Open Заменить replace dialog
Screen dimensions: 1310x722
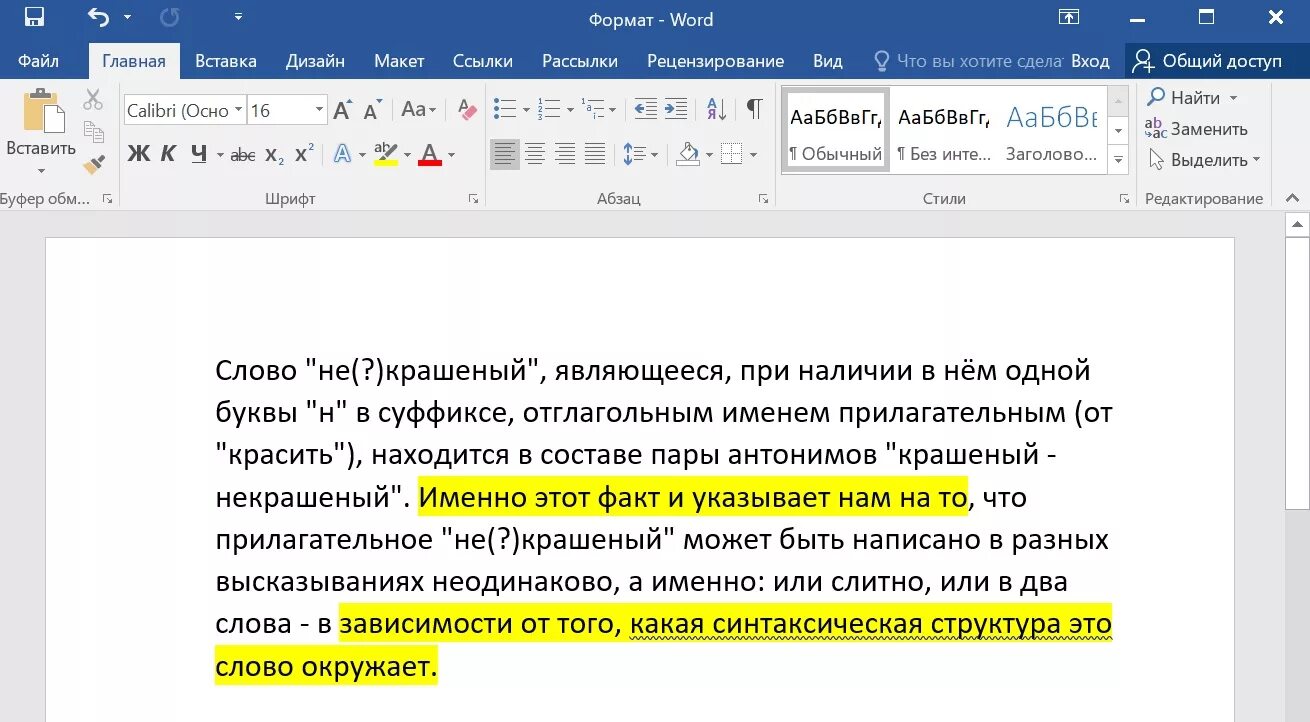[x=1197, y=129]
